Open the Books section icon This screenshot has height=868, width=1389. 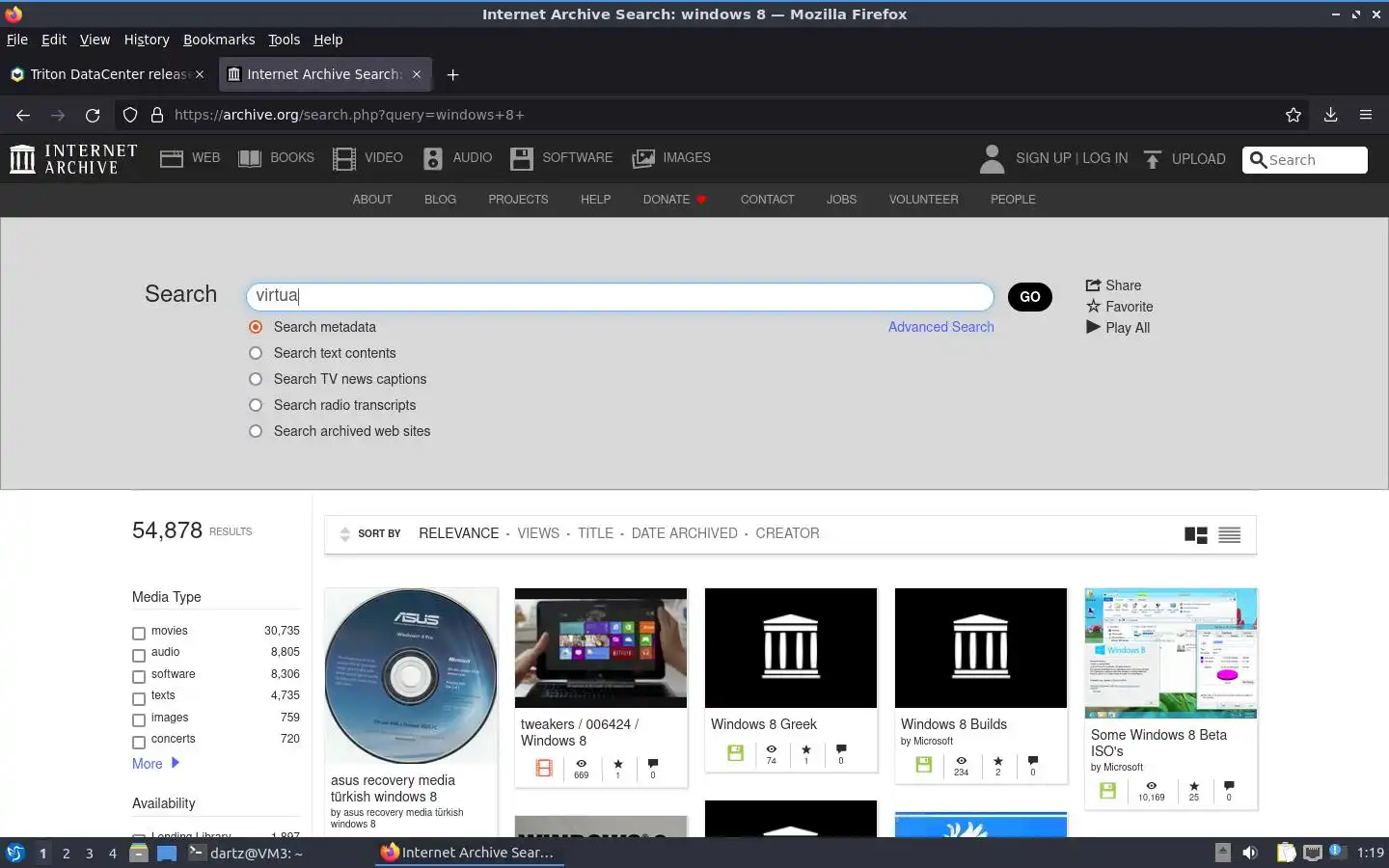pyautogui.click(x=250, y=158)
